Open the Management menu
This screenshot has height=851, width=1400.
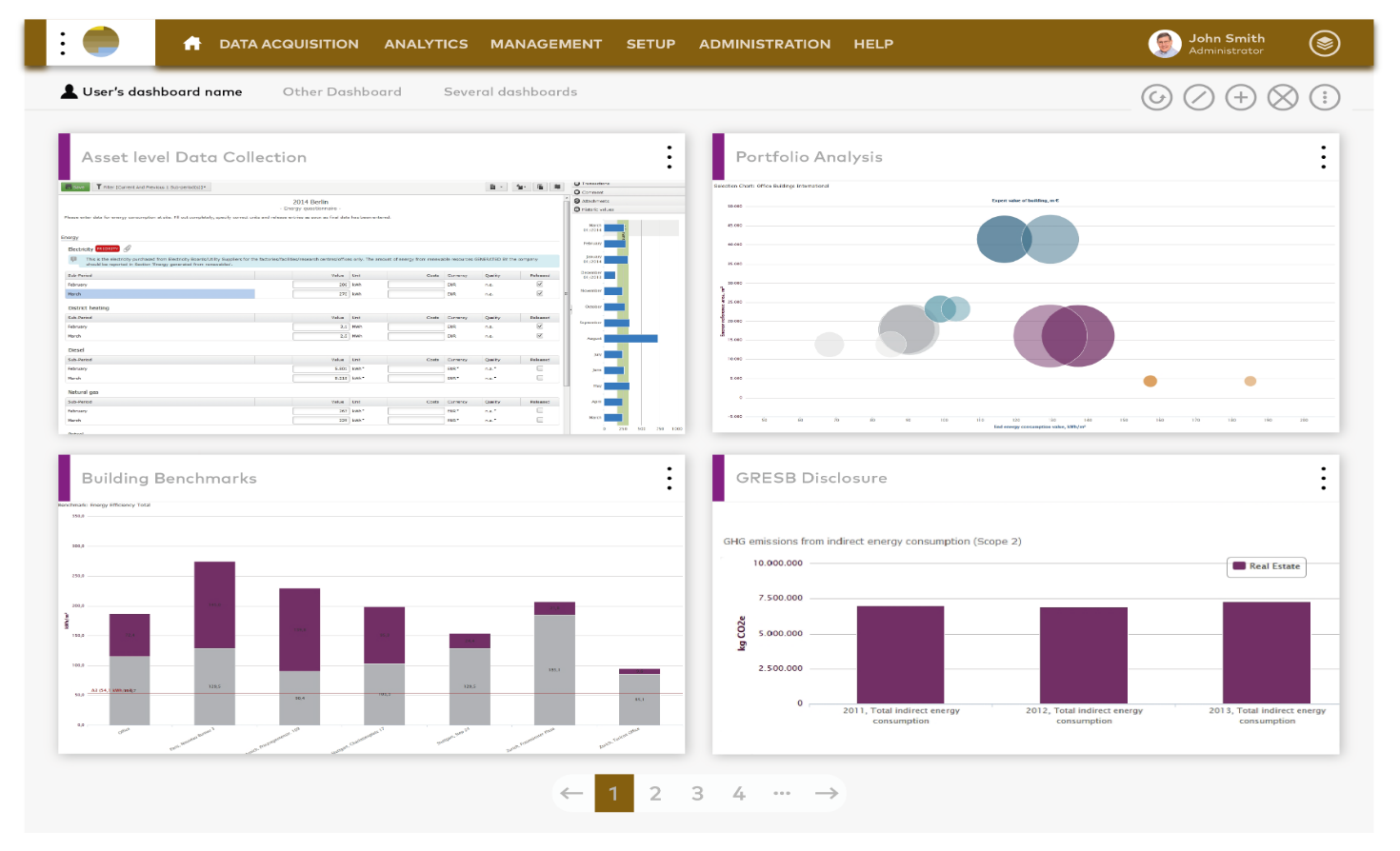pos(546,44)
